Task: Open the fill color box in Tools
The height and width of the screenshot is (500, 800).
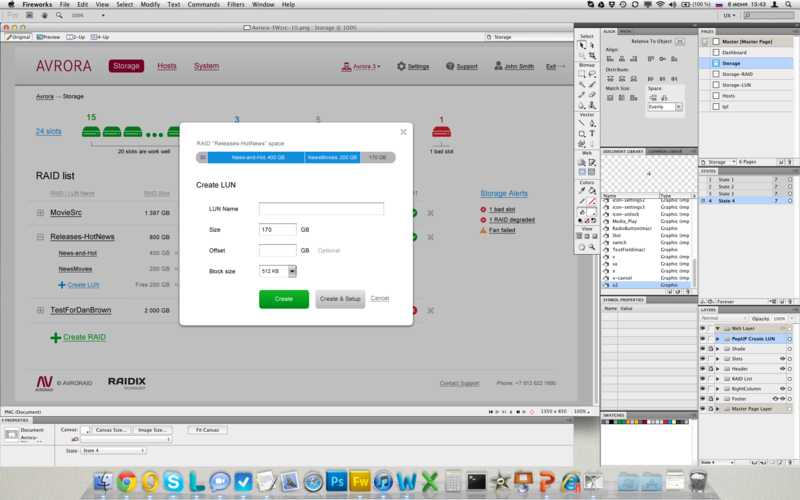Action: [592, 212]
